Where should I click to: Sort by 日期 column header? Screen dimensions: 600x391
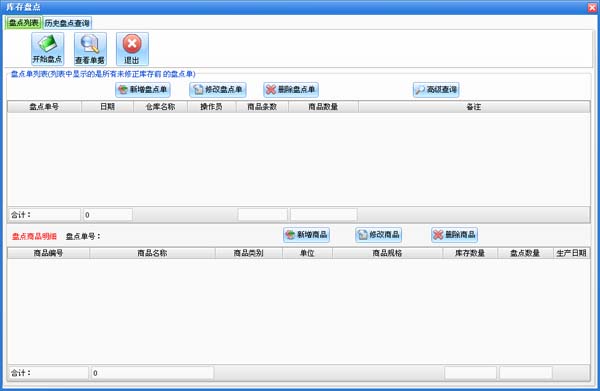(x=108, y=107)
